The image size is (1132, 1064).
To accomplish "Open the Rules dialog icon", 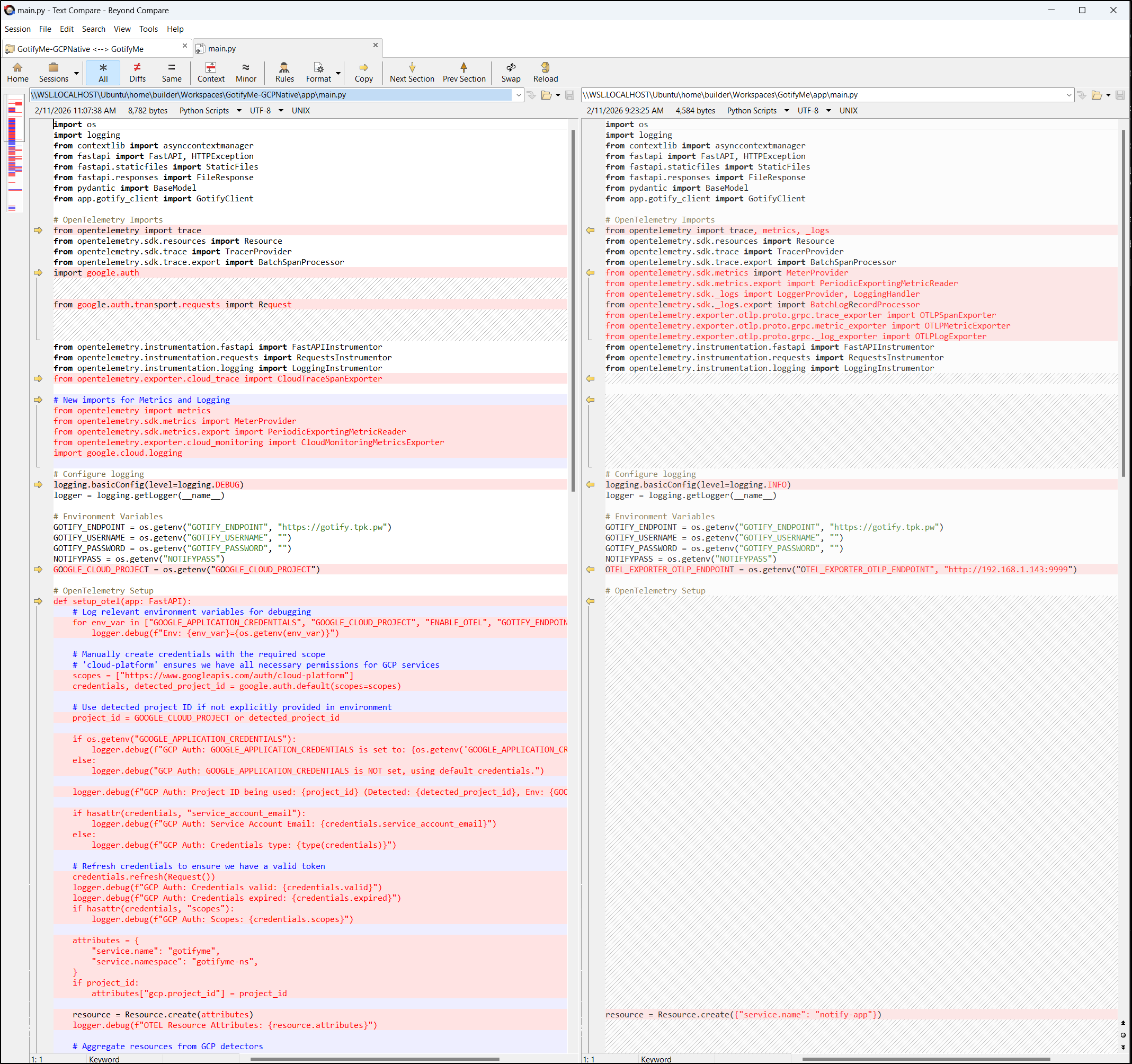I will coord(284,73).
